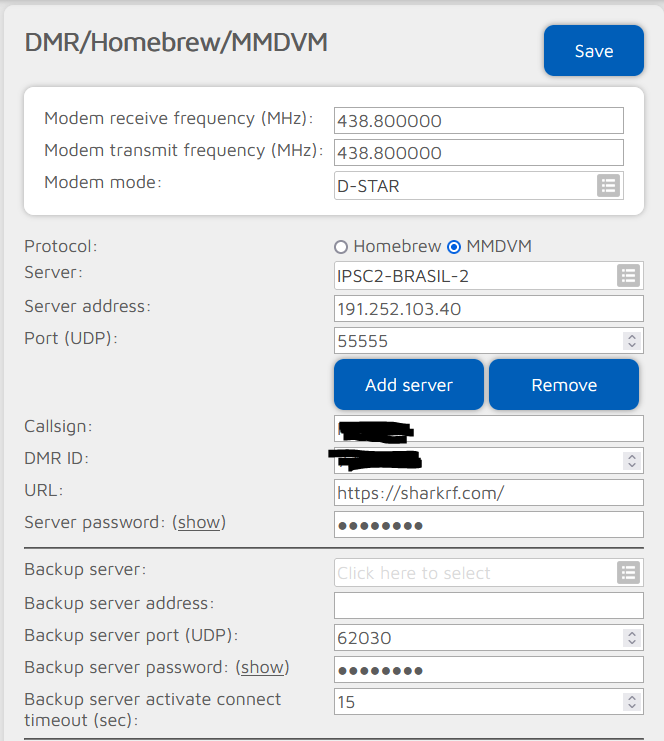Adjust the Backup connect timeout spinner
This screenshot has width=664, height=741.
(632, 702)
